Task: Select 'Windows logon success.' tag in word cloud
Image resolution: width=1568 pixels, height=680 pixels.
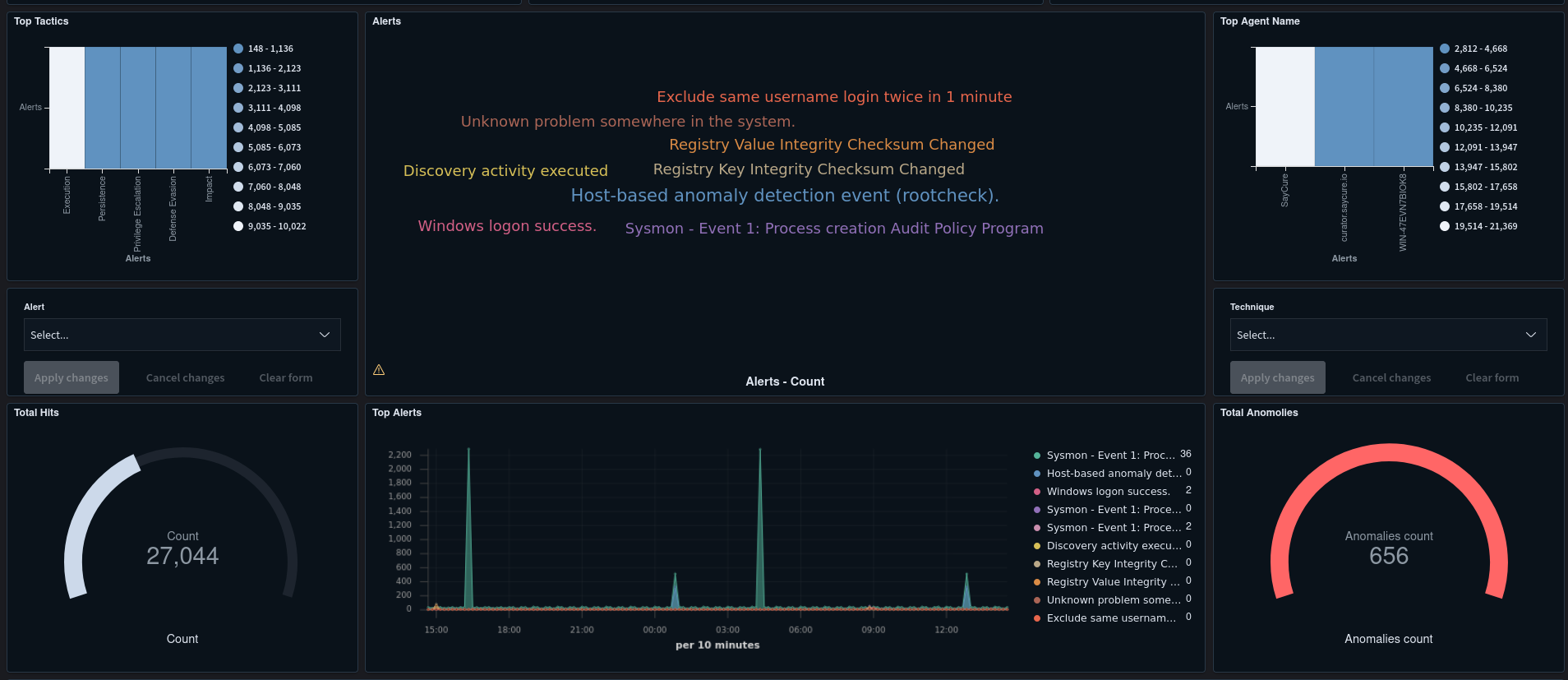Action: point(506,226)
